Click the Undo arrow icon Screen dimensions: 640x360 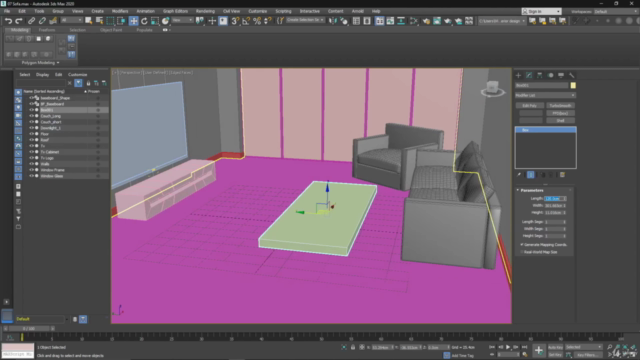coord(8,21)
